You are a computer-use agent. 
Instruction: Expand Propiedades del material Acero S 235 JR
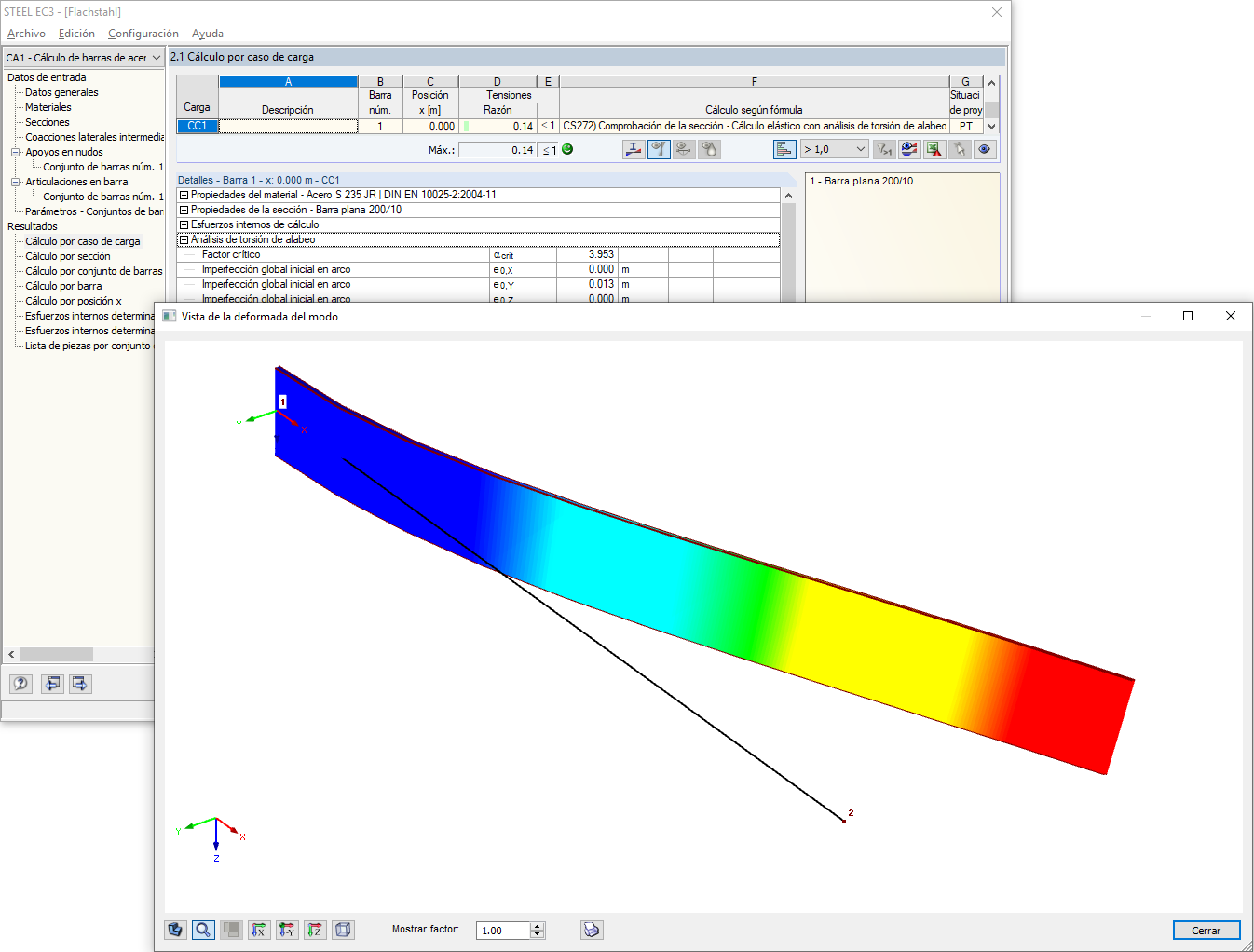point(183,195)
